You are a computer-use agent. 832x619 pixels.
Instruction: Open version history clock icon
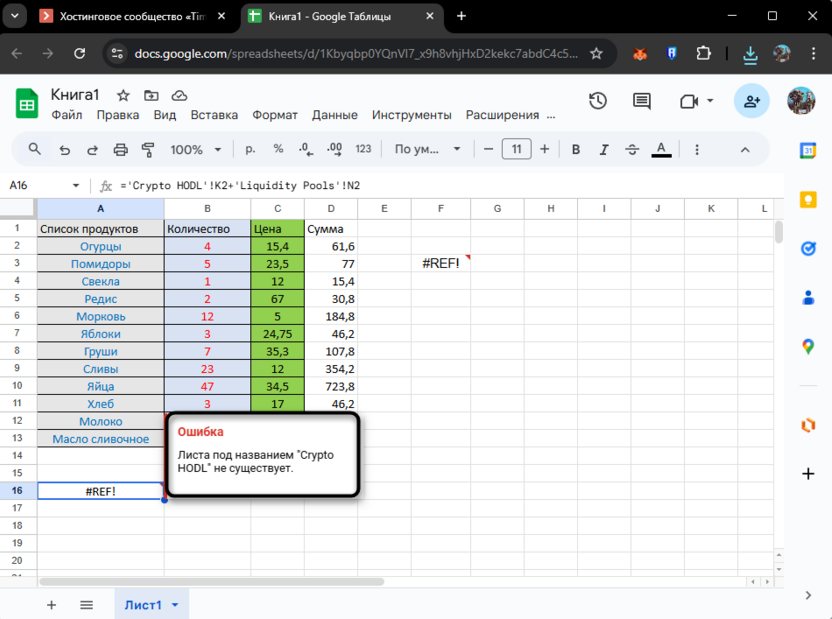click(x=598, y=101)
